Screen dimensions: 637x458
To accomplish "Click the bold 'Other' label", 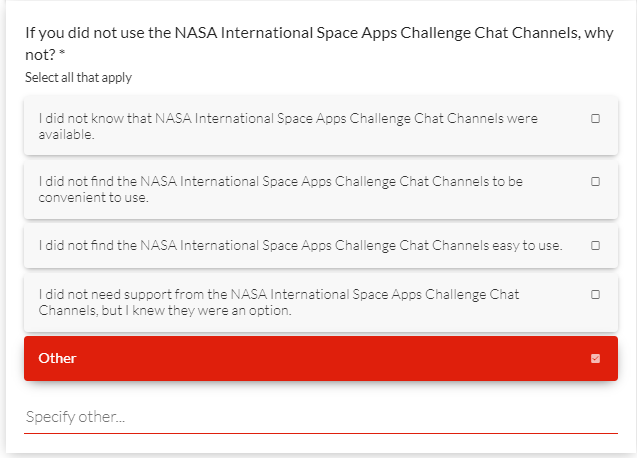I will click(57, 358).
